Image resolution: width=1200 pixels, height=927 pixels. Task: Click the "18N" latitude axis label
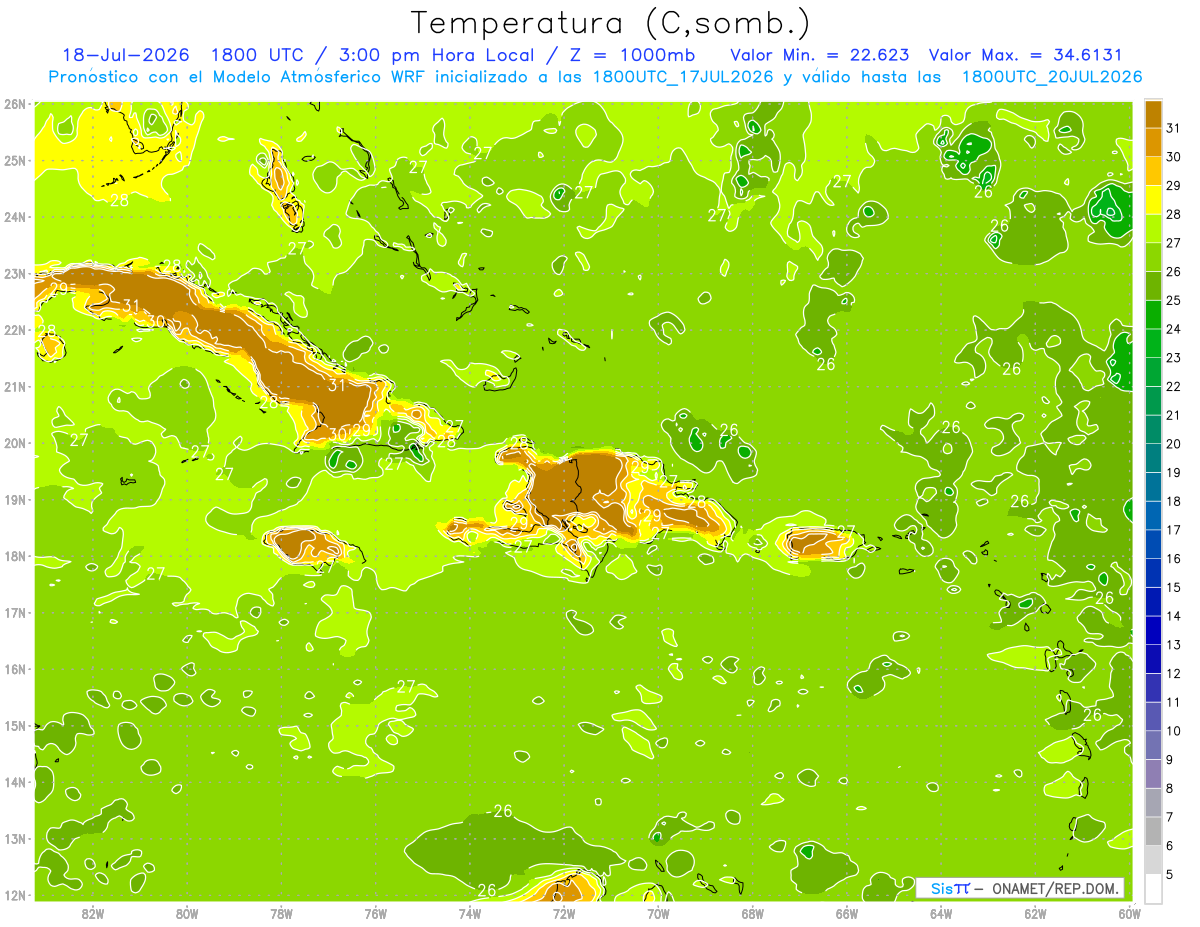(x=14, y=556)
